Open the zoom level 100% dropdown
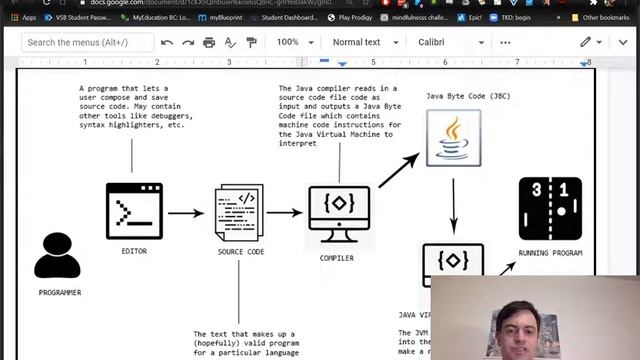Viewport: 640px width, 360px height. tap(295, 42)
